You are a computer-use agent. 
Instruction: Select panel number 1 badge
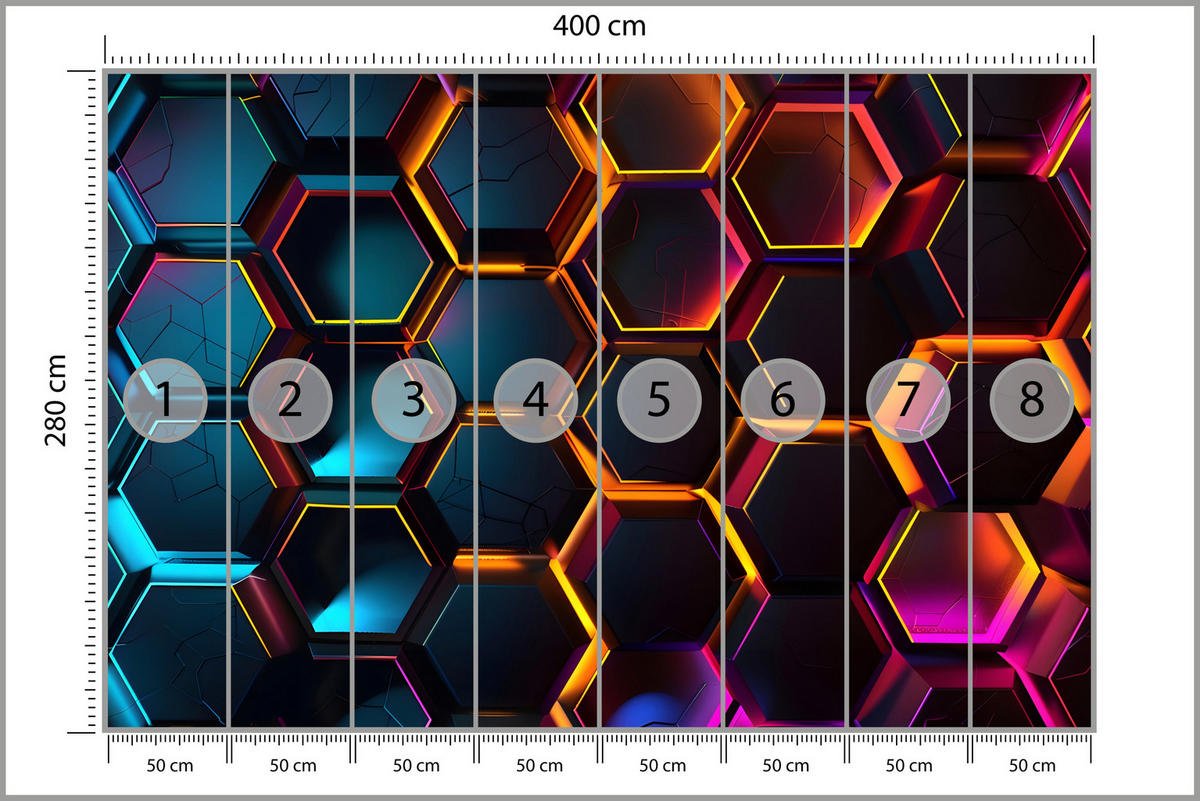click(x=164, y=400)
